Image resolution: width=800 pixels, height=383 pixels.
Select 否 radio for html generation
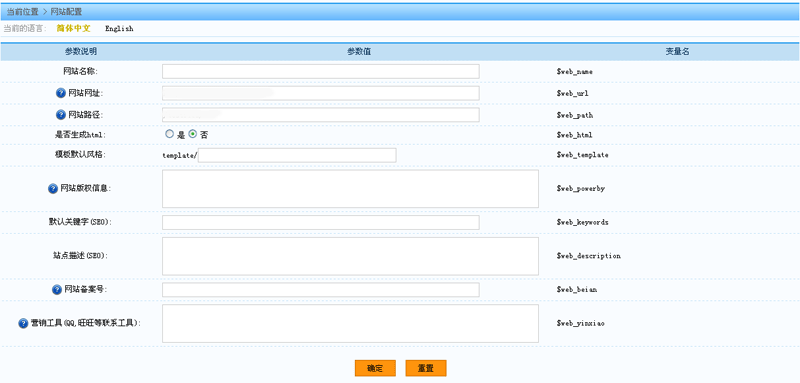(193, 134)
